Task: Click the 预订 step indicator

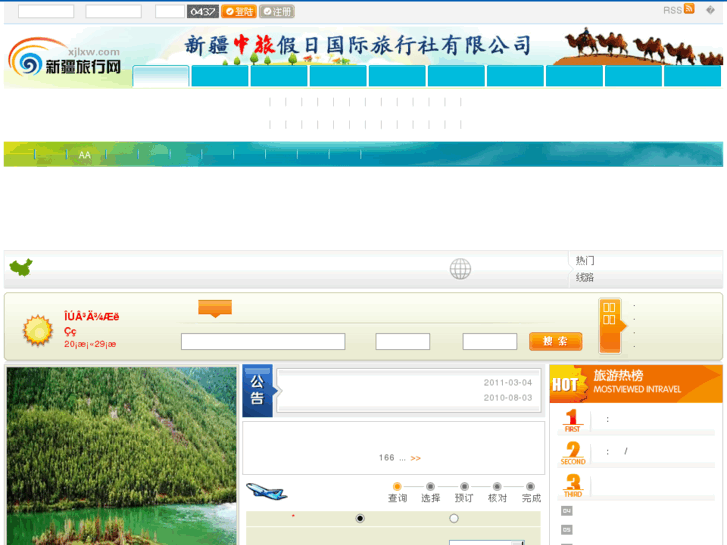Action: 464,493
